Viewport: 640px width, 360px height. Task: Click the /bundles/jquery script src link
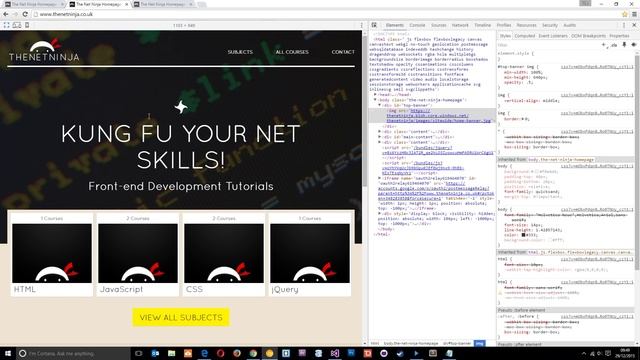tap(438, 150)
